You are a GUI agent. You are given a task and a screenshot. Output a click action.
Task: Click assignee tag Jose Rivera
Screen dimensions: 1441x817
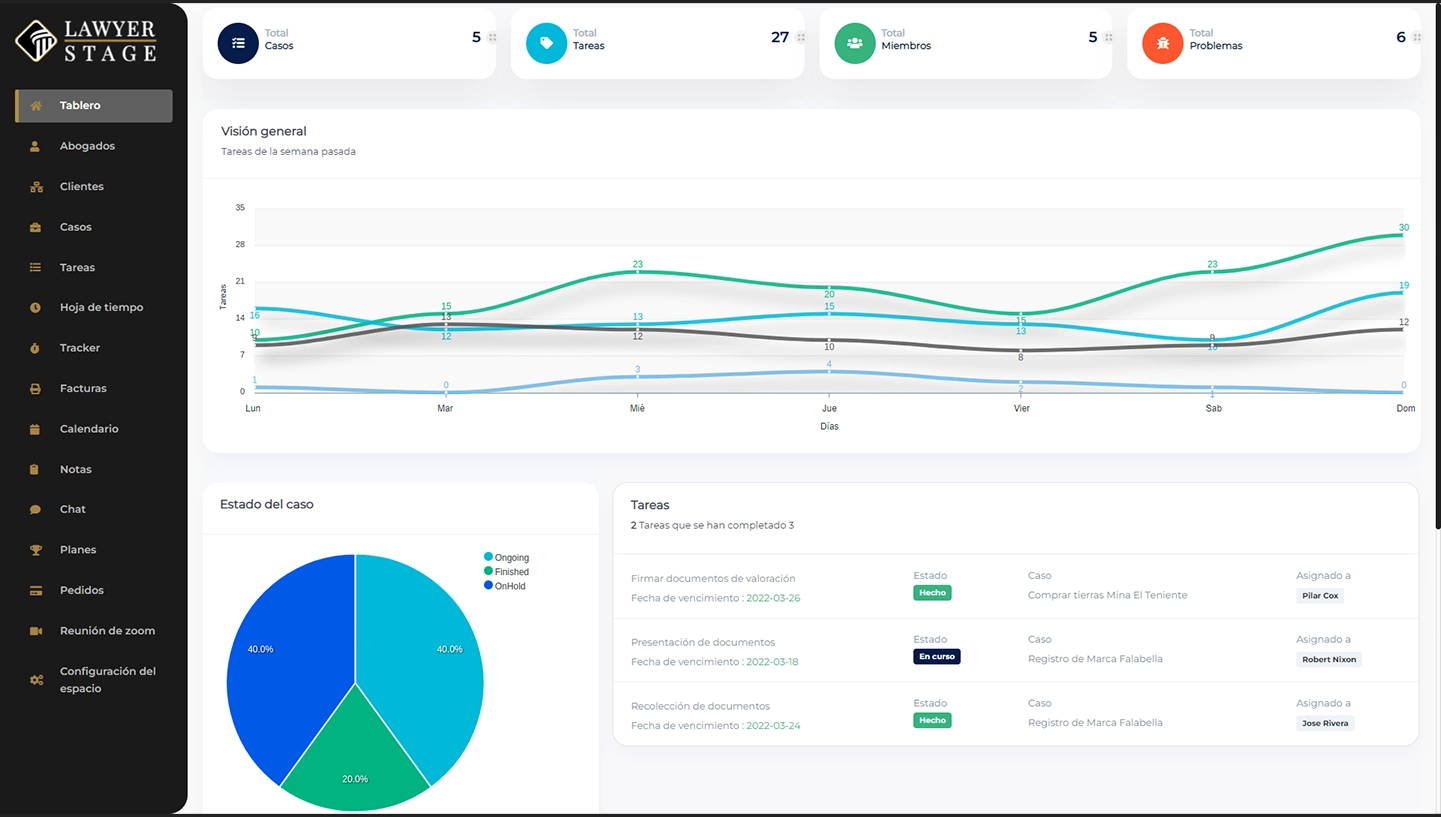pos(1325,723)
